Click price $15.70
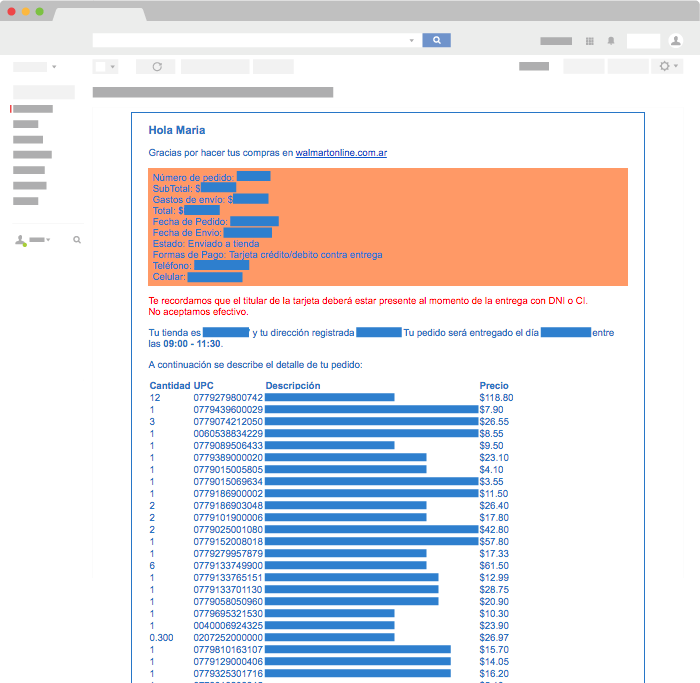Screen dimensions: 700x683 [x=494, y=650]
